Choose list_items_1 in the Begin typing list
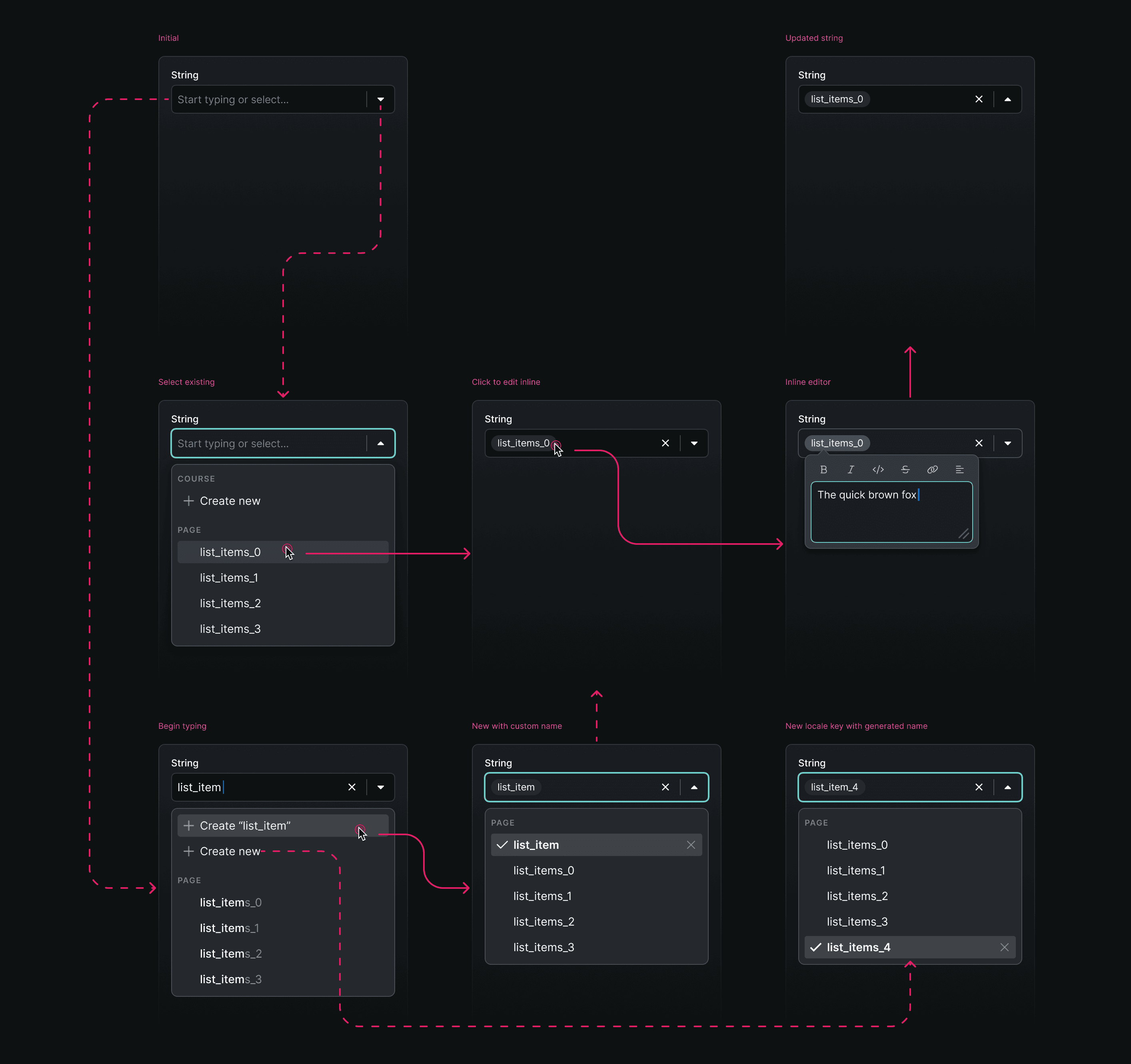 pos(283,928)
